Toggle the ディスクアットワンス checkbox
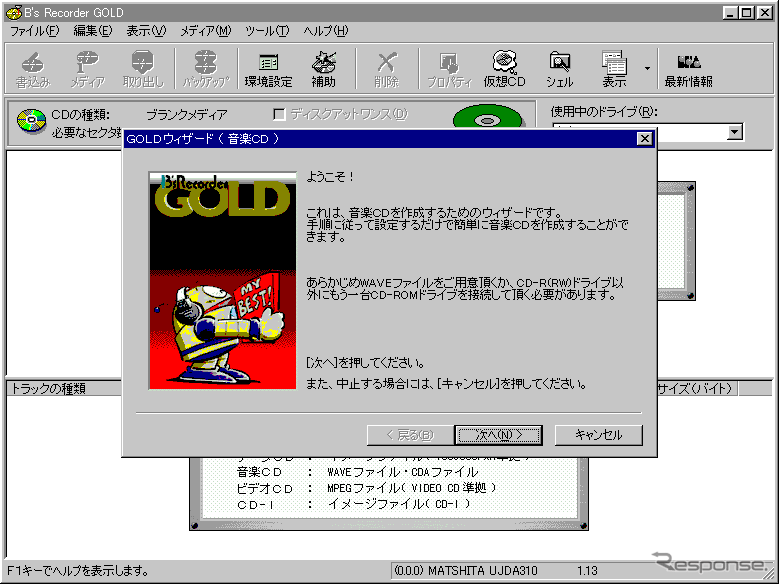The width and height of the screenshot is (779, 584). click(280, 115)
